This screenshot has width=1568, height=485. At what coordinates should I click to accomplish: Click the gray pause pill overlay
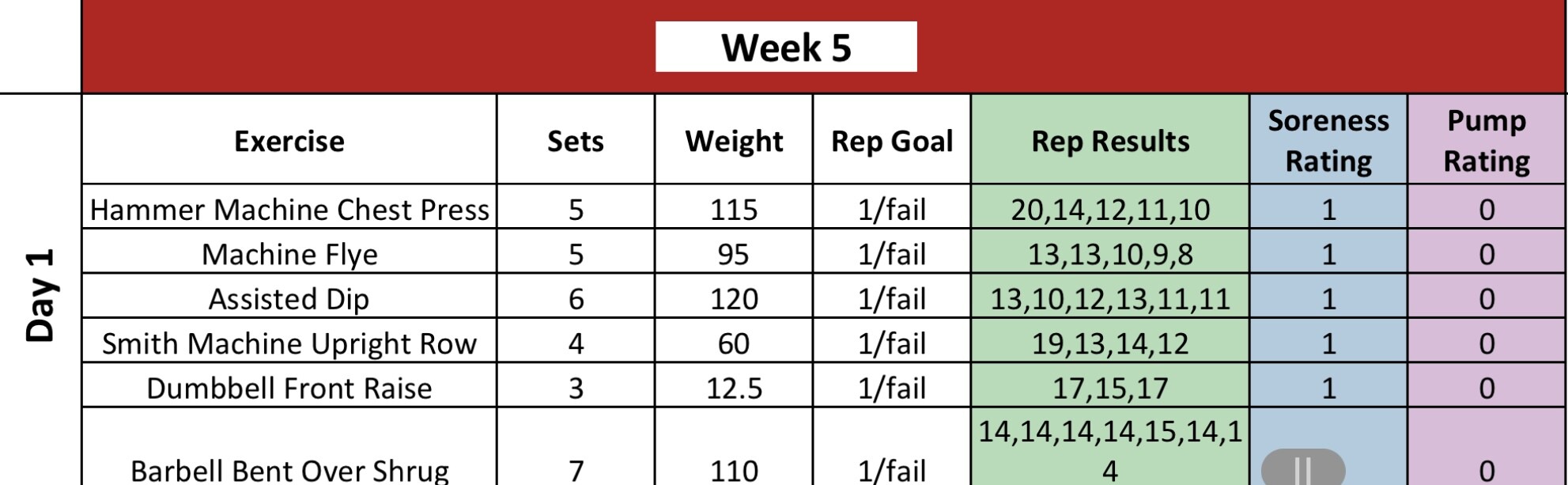pyautogui.click(x=1302, y=468)
